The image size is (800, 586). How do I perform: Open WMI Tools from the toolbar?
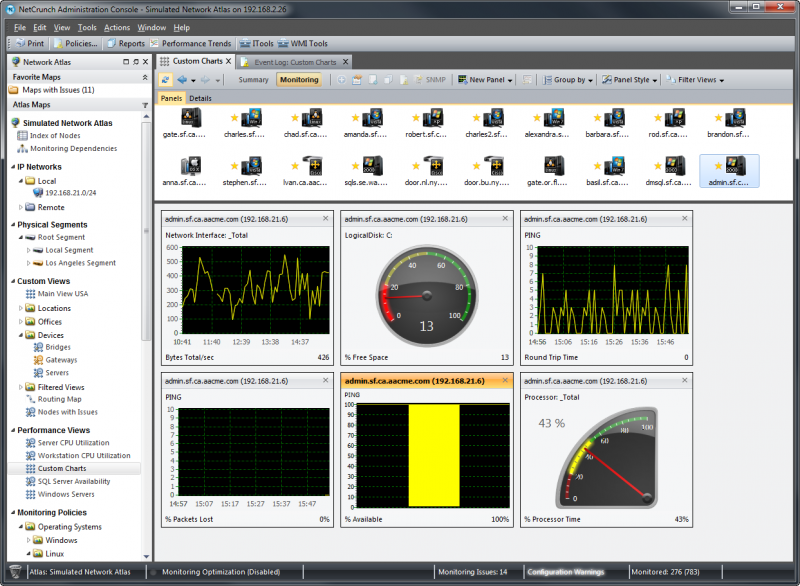(x=303, y=43)
